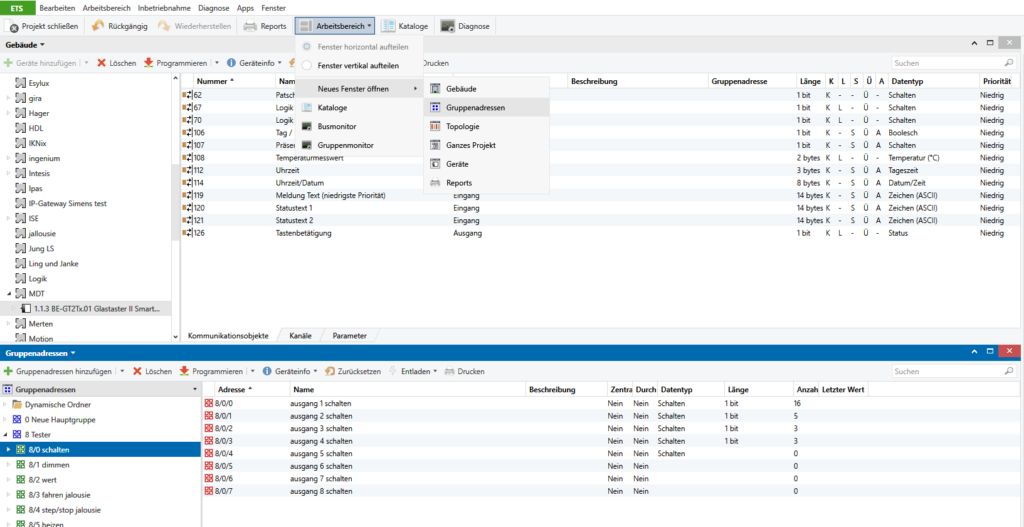
Task: Click Zurücksetzen icon in Gruppenadressen toolbar
Action: [x=329, y=371]
